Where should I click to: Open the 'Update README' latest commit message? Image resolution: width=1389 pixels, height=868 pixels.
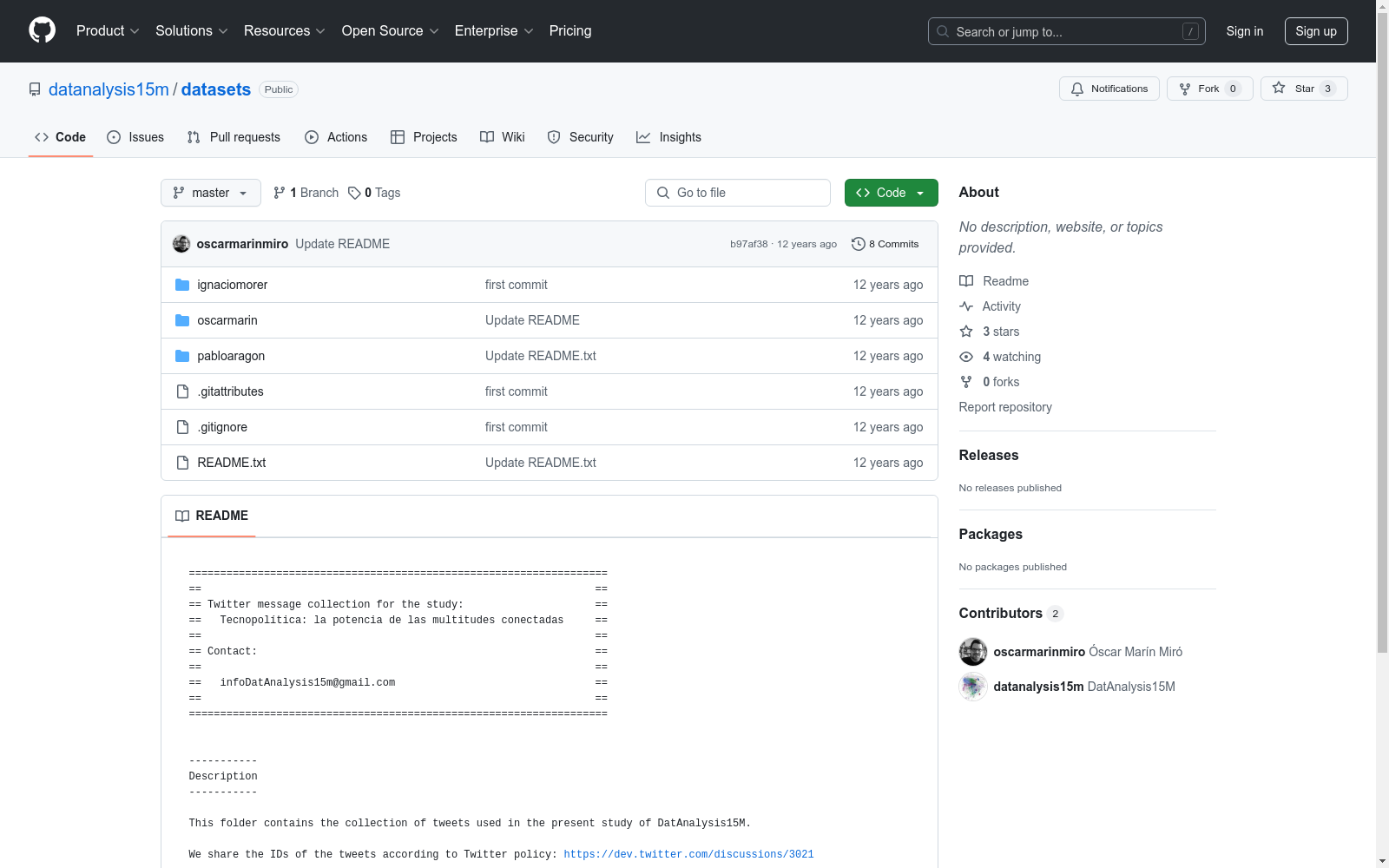pos(343,244)
